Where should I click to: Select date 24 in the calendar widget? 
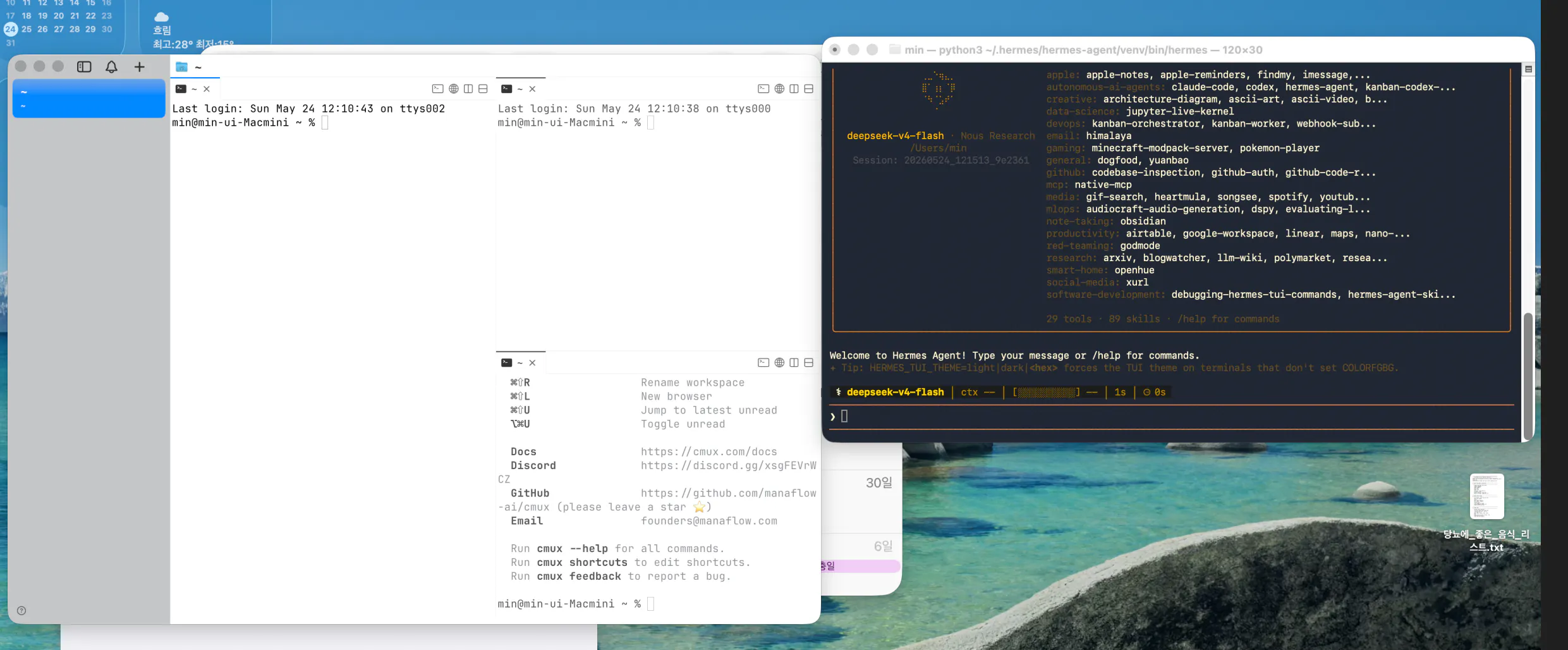(x=10, y=28)
